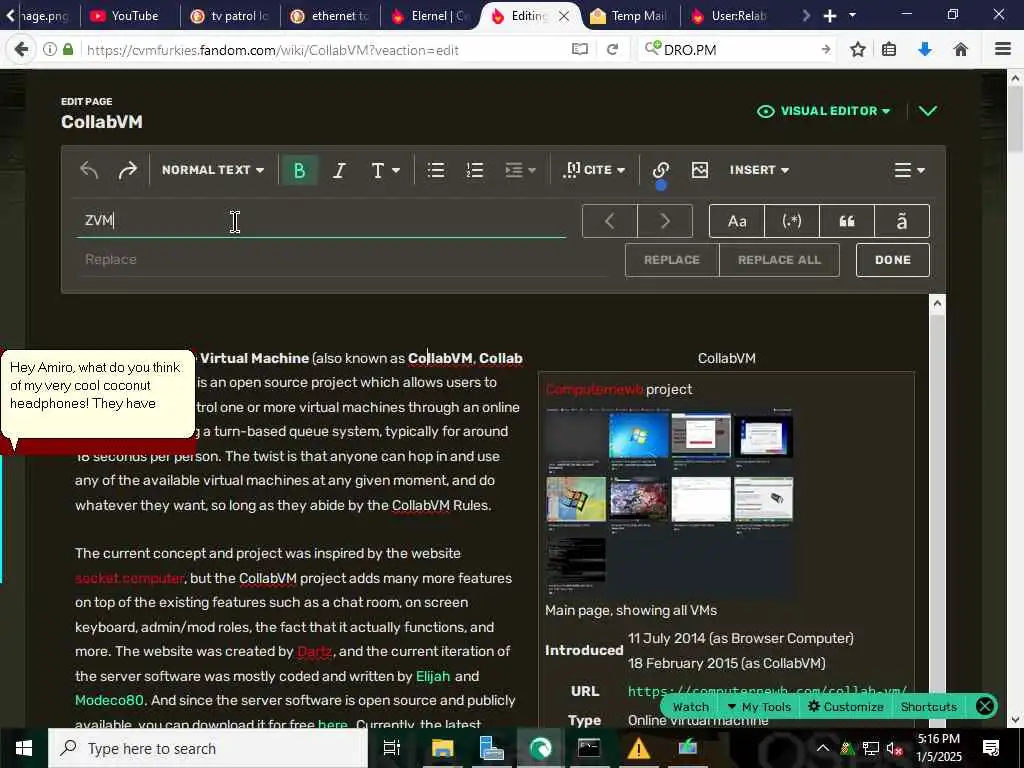Insert a numbered list
The image size is (1024, 768).
click(x=475, y=170)
